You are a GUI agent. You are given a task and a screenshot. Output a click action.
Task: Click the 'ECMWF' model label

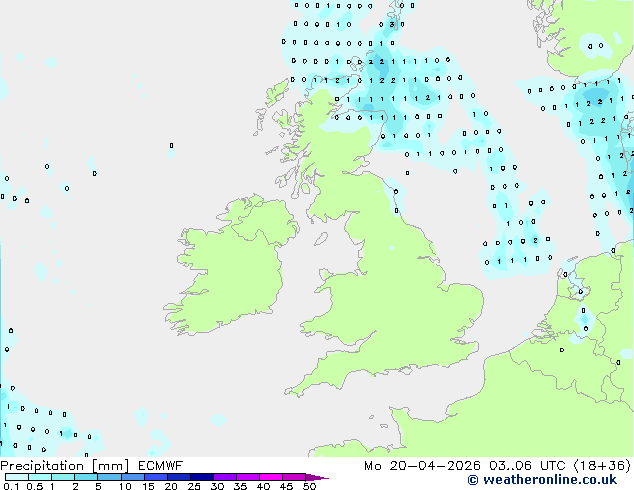[x=161, y=466]
